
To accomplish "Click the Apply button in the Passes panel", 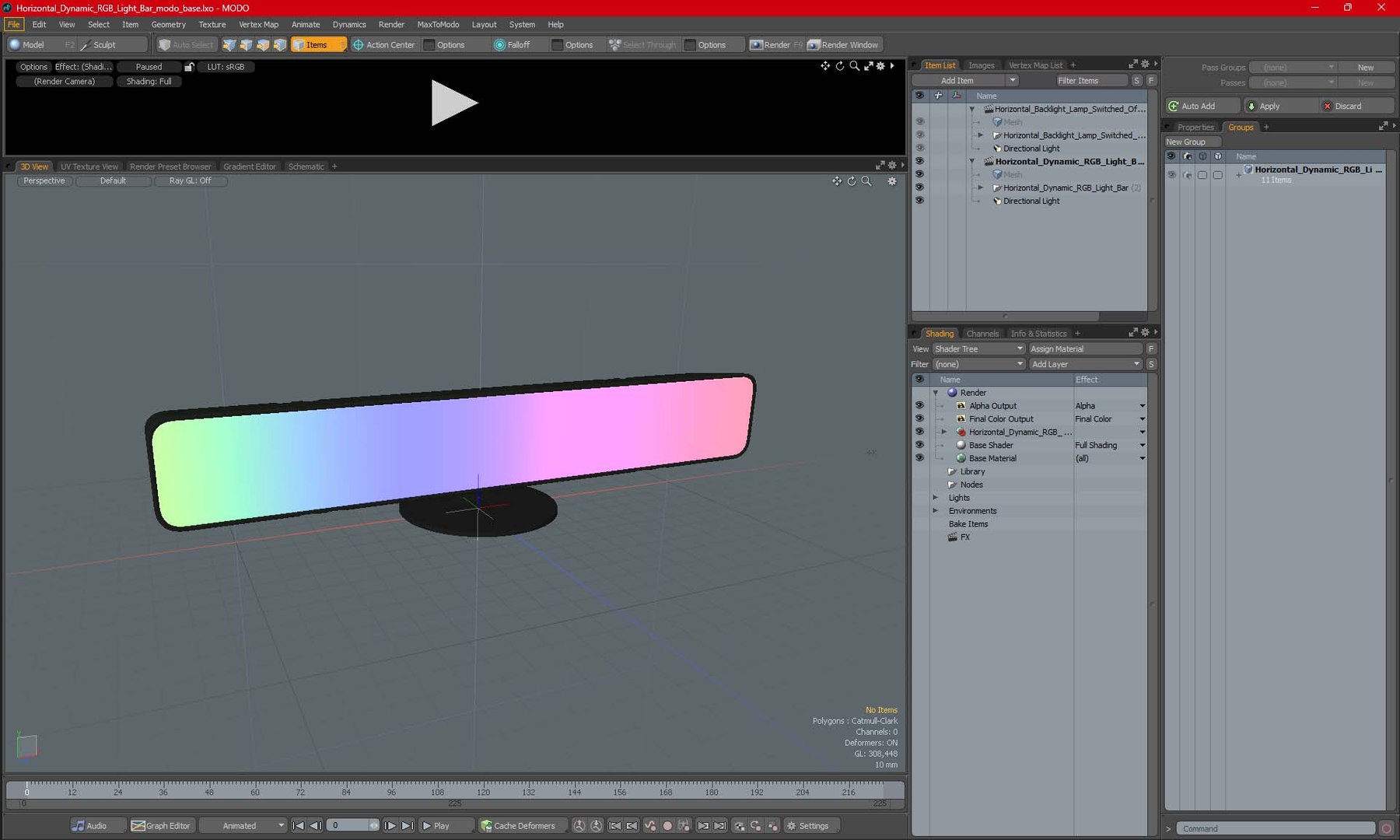I will [1280, 106].
